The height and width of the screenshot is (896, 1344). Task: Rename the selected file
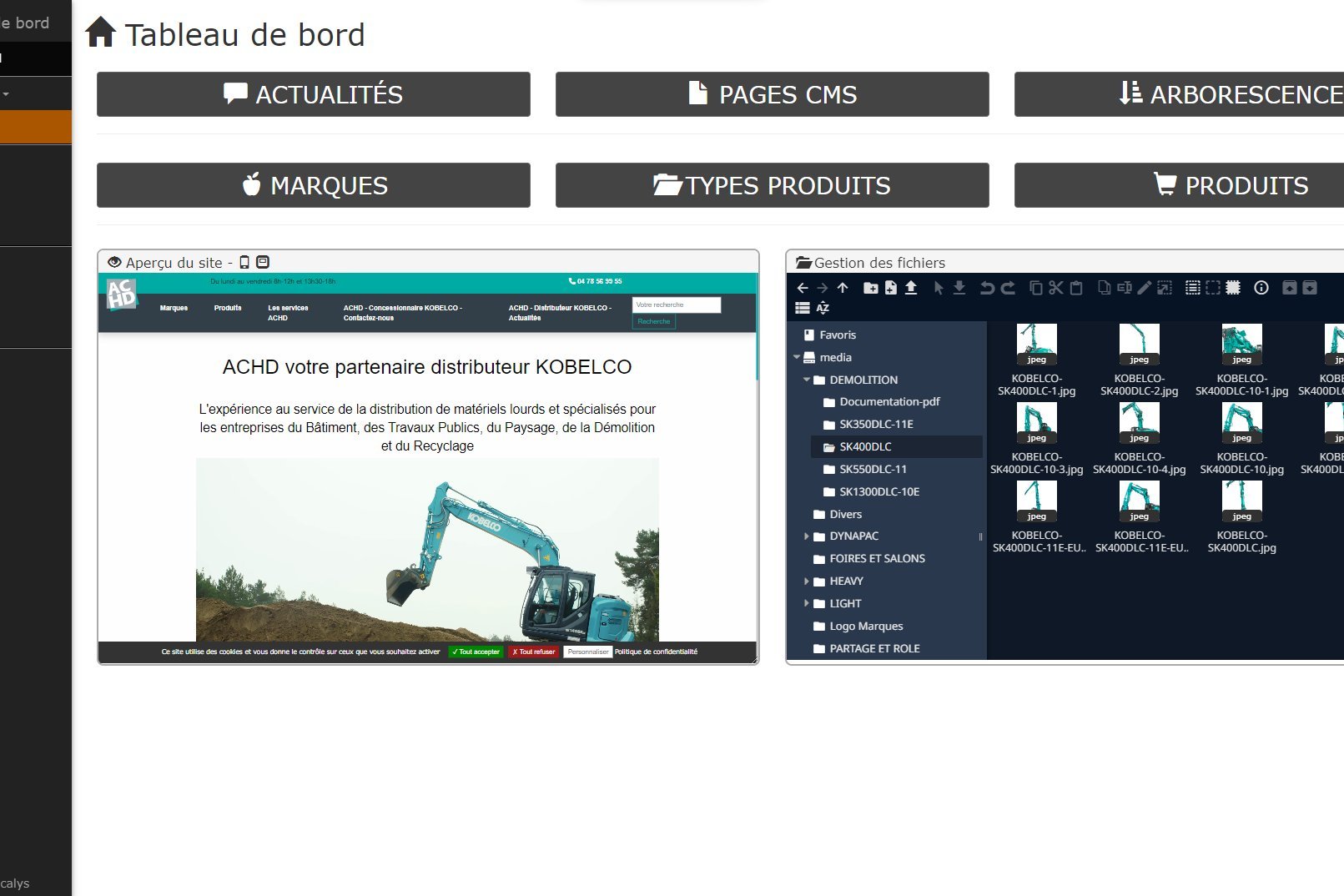(x=1125, y=288)
